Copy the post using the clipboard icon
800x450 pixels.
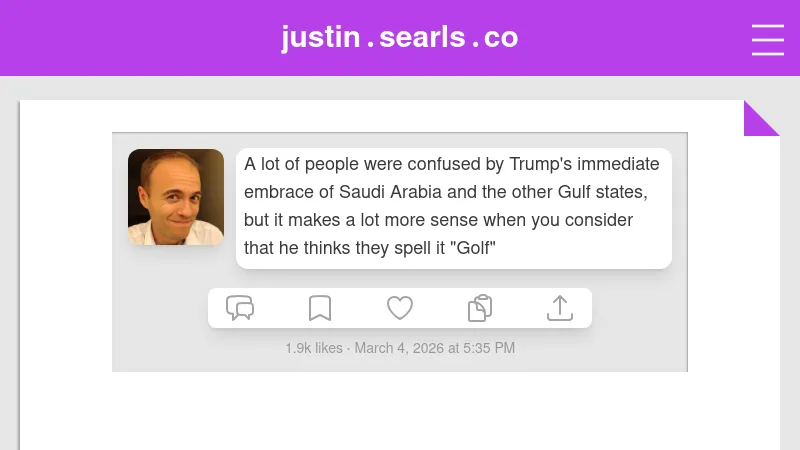point(480,308)
